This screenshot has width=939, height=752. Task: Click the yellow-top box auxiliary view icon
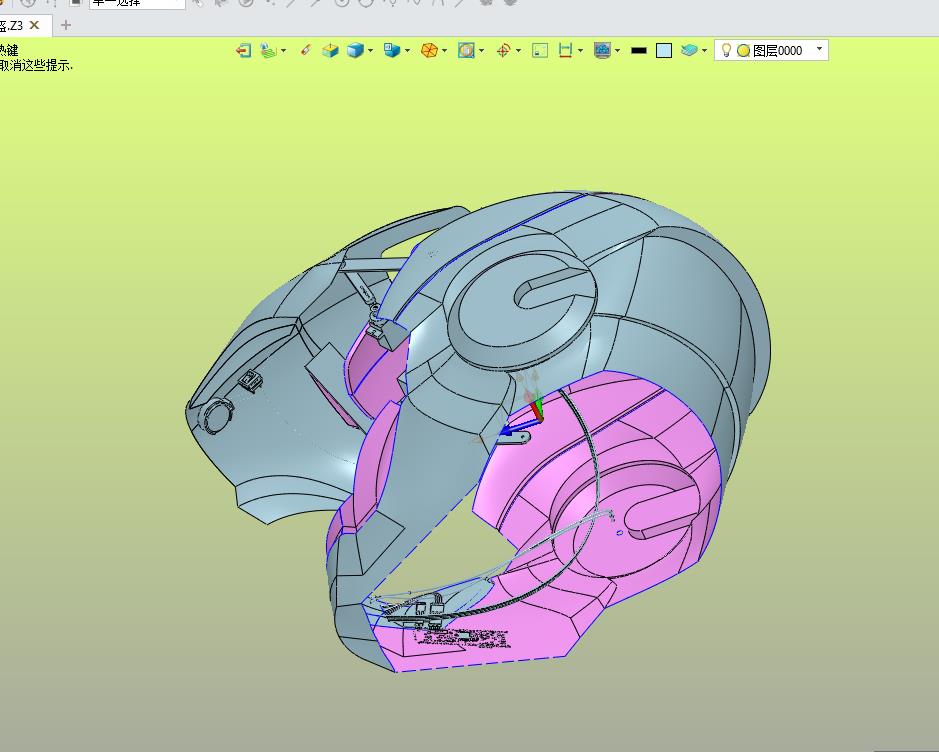[330, 51]
